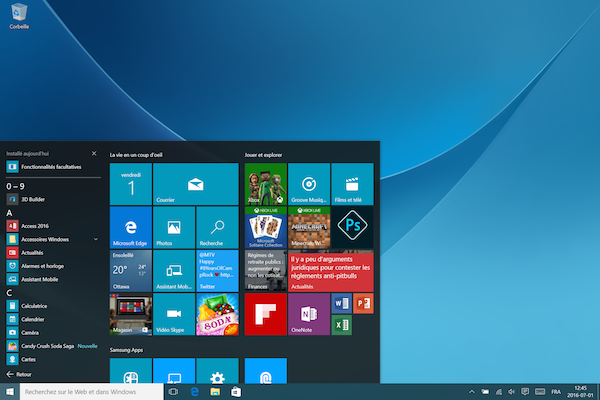Launch Edge from the taskbar
This screenshot has height=400, width=600.
(x=194, y=392)
